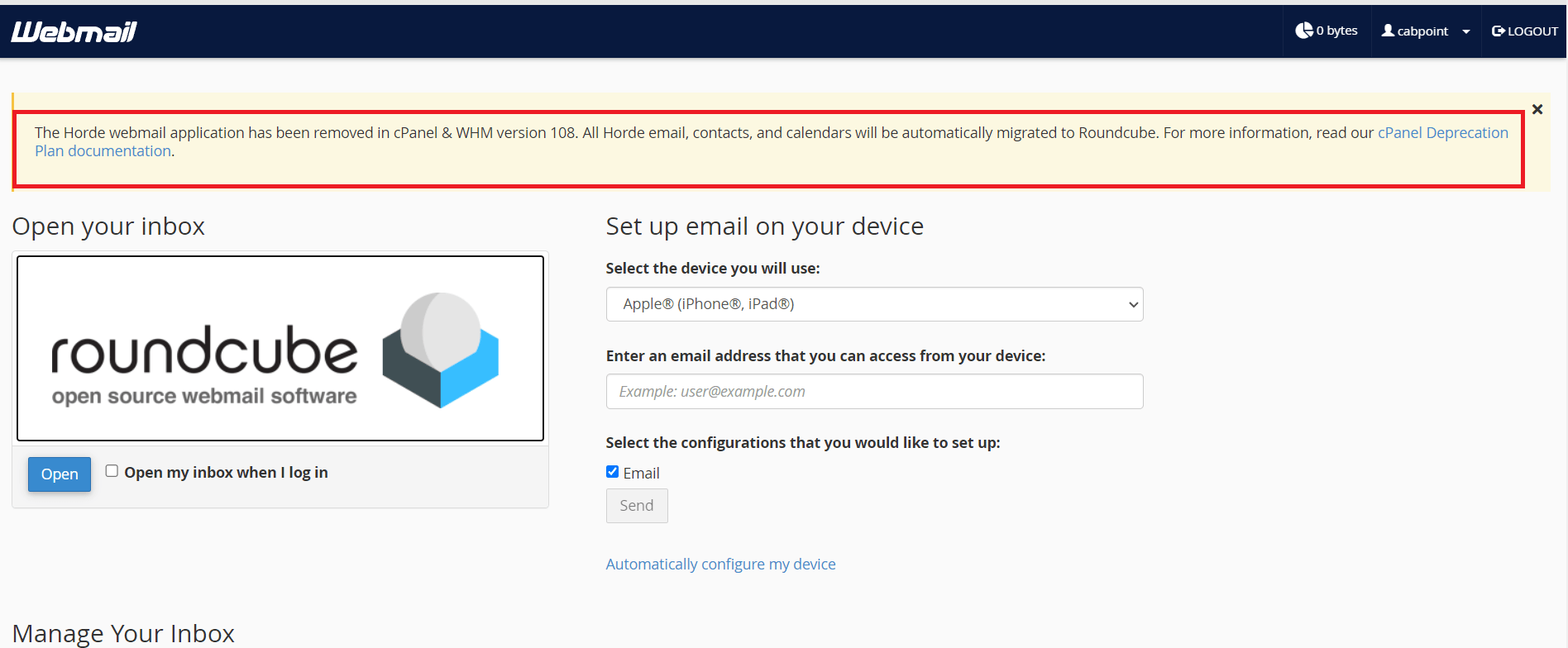Click the Set up email on your device heading
The width and height of the screenshot is (1568, 648).
click(x=765, y=226)
